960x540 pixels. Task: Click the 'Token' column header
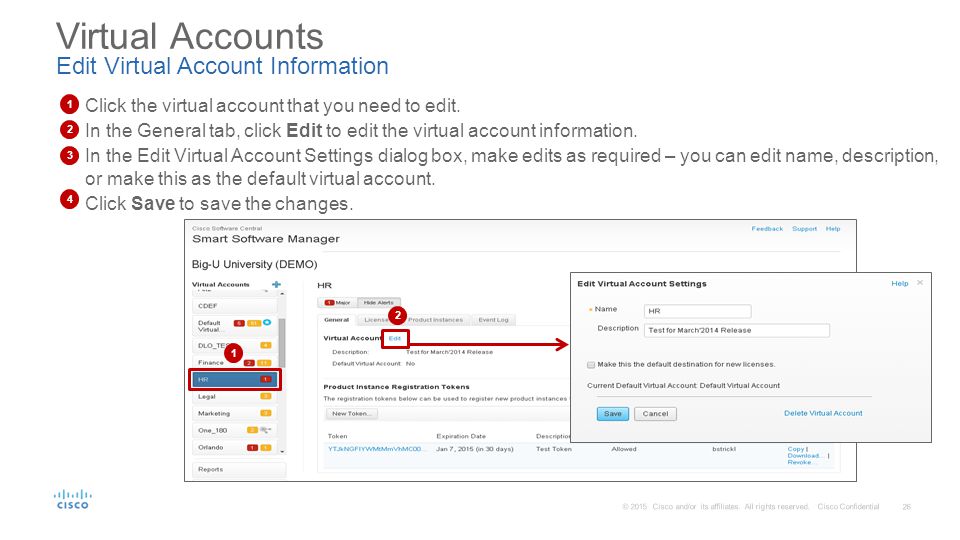point(337,436)
